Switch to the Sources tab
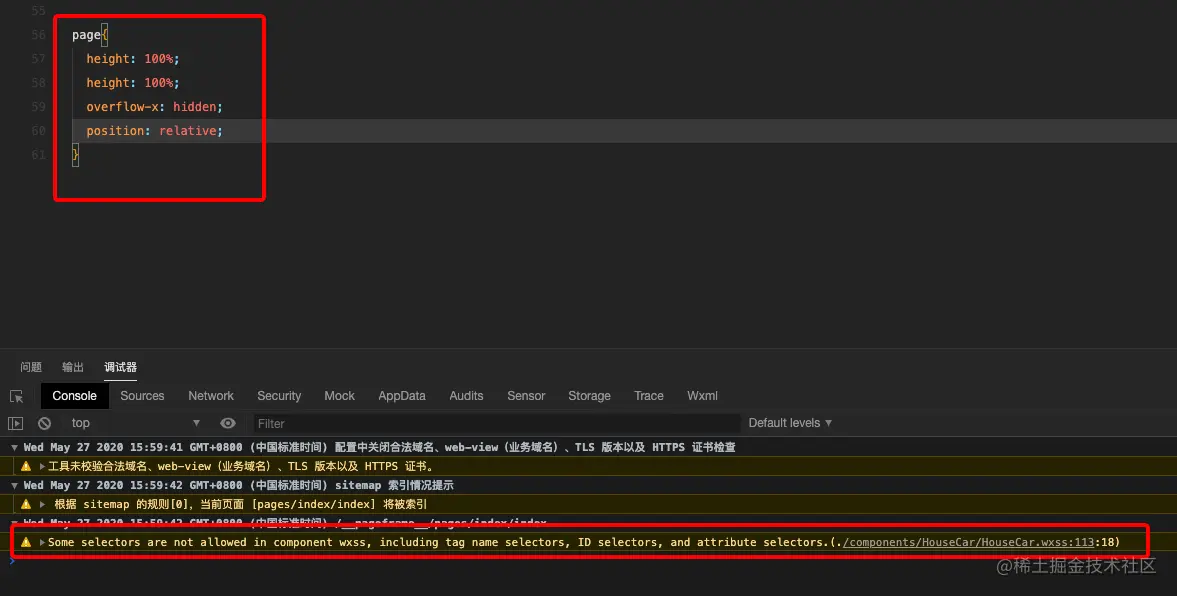This screenshot has width=1177, height=596. (142, 396)
